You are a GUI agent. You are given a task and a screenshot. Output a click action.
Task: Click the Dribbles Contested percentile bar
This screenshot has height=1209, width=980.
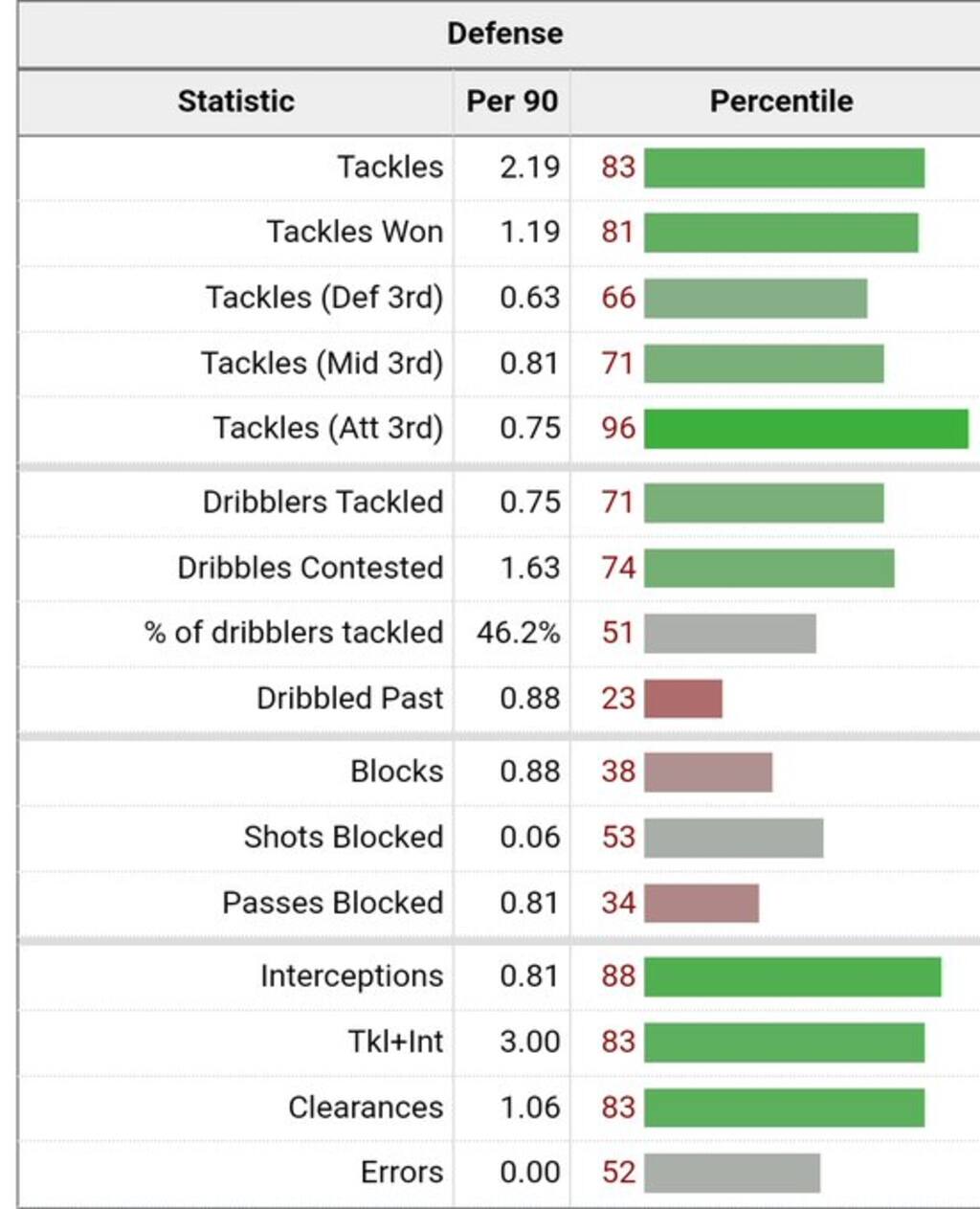click(x=768, y=569)
